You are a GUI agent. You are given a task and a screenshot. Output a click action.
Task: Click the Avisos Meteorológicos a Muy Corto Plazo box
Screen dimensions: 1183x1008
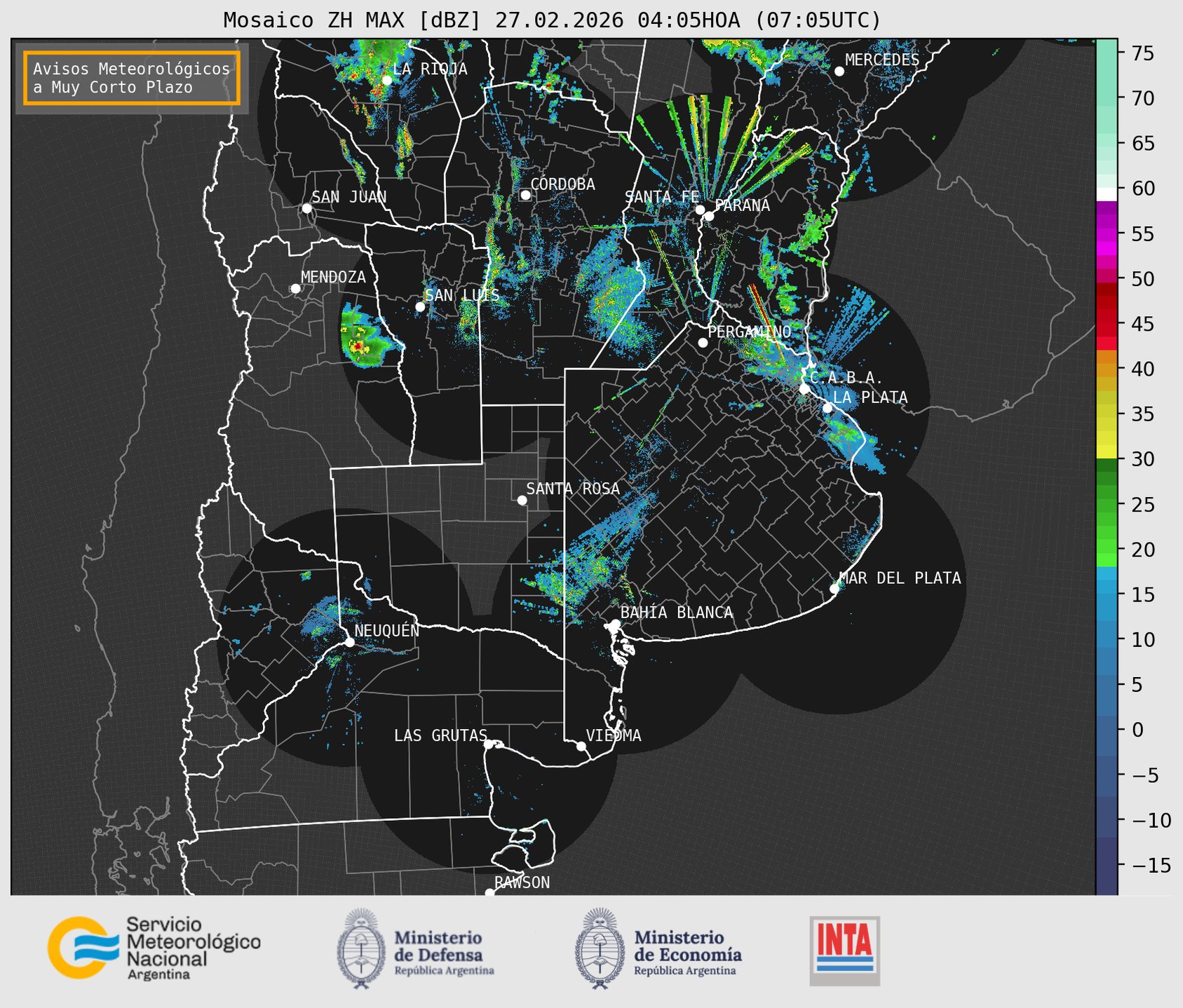132,78
